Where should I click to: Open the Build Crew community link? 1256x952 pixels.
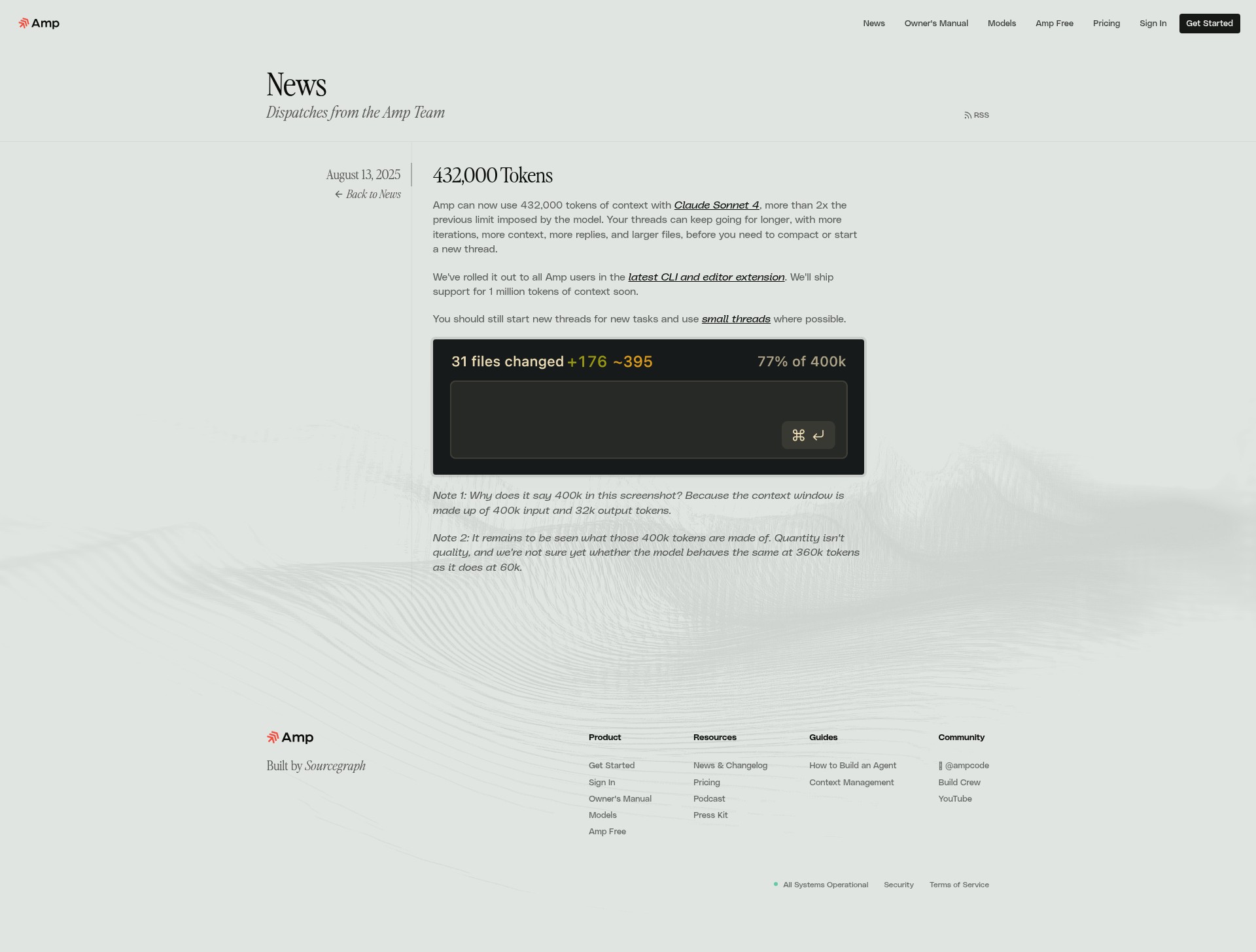959,783
